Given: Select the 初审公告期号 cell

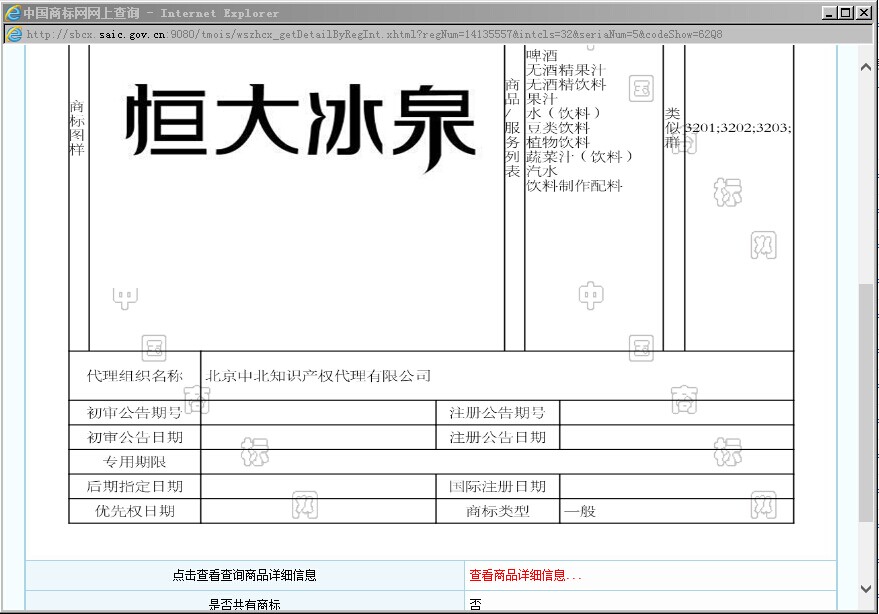Looking at the screenshot, I should (135, 413).
